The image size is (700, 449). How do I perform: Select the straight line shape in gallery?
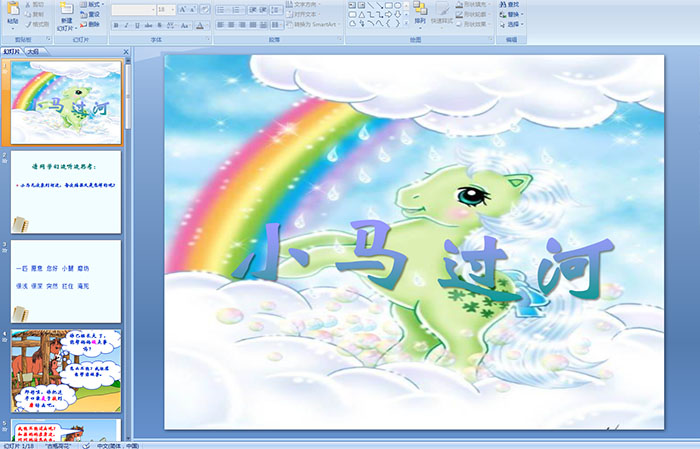pos(371,5)
